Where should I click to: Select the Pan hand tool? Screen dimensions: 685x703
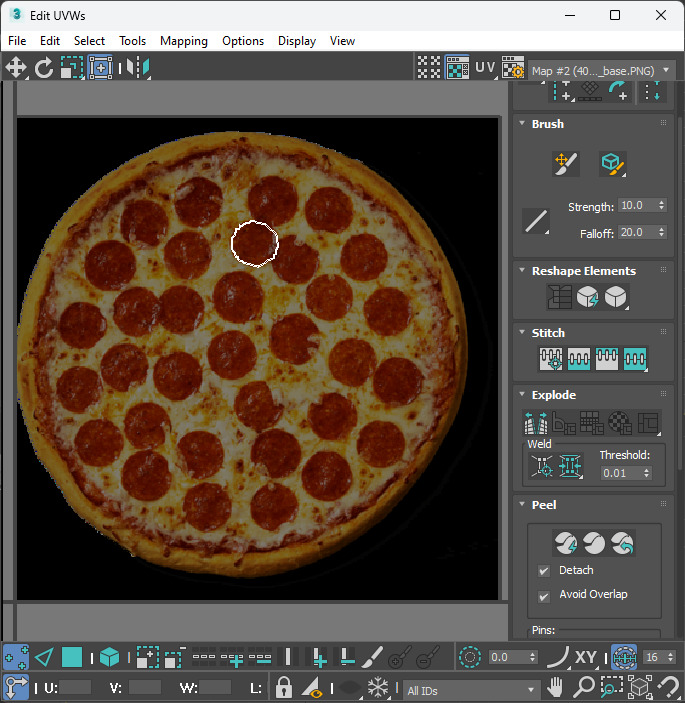click(555, 687)
